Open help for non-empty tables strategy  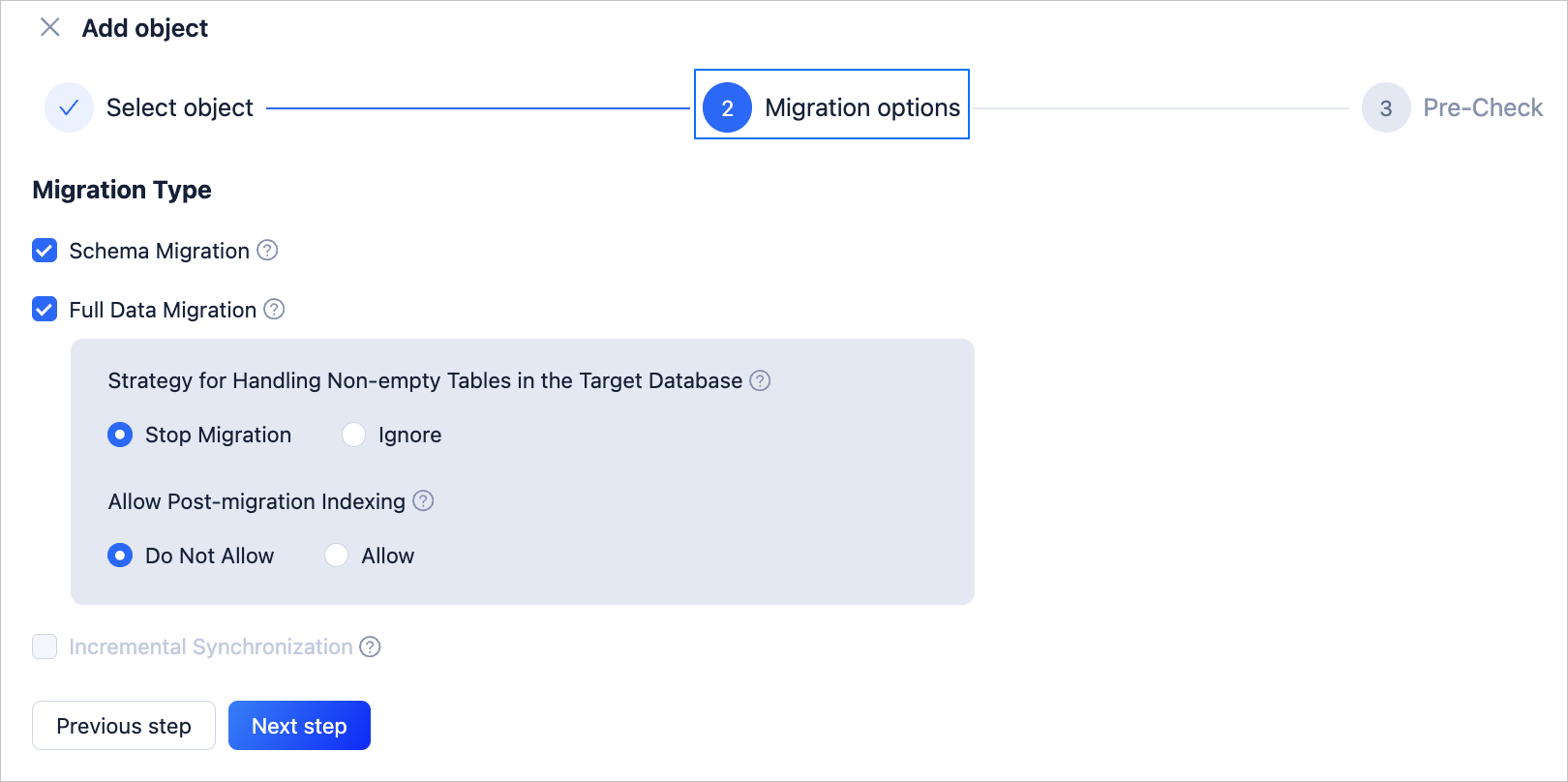pyautogui.click(x=761, y=380)
